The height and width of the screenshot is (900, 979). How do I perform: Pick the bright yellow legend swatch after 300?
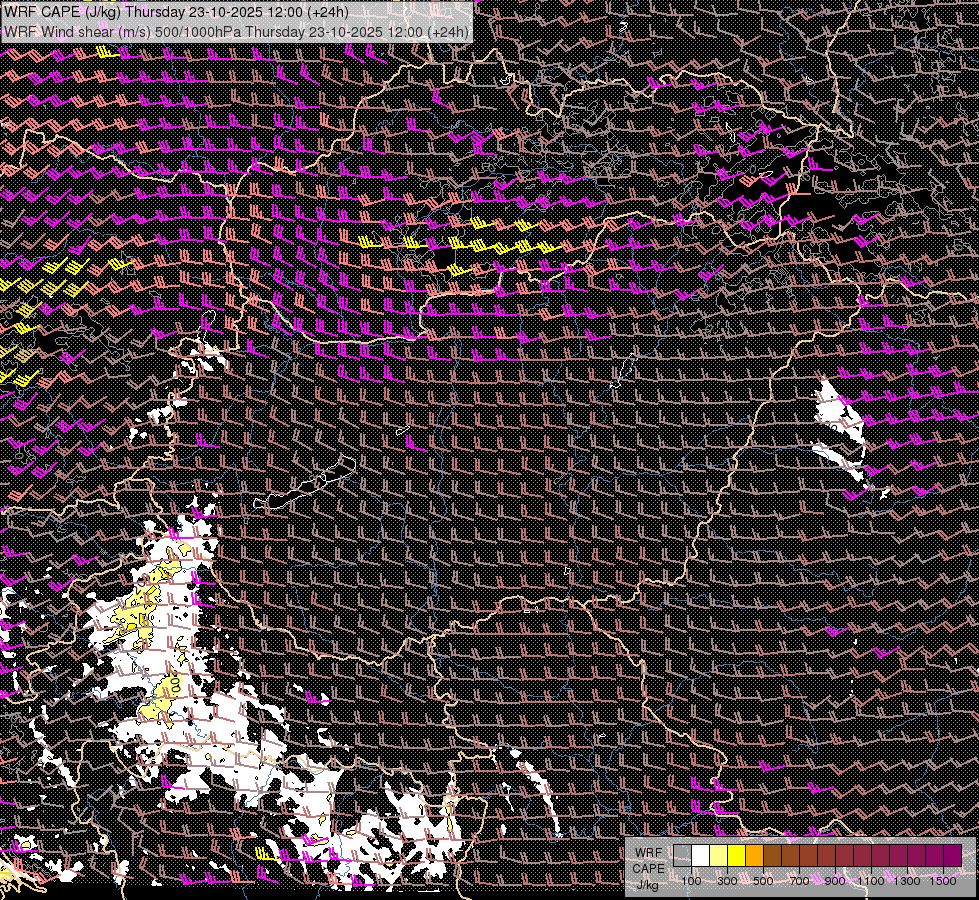pos(737,855)
